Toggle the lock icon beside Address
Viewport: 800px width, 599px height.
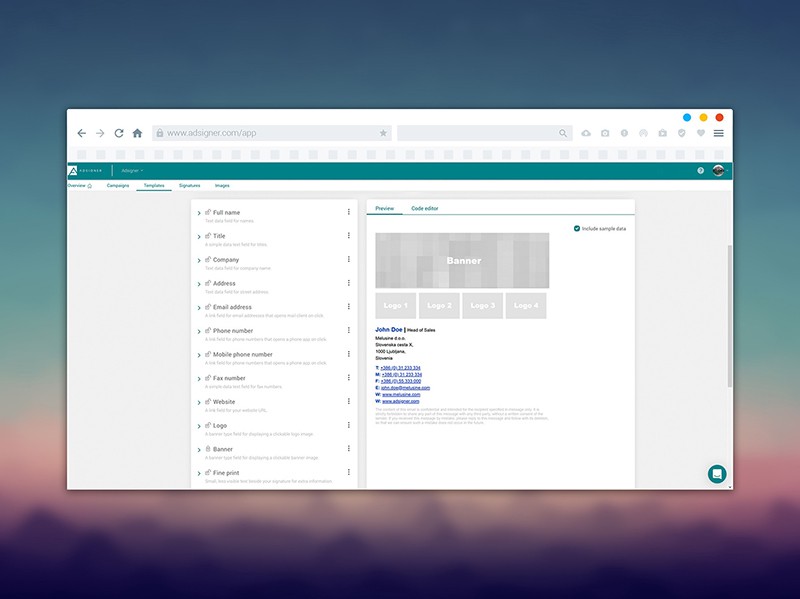pos(208,283)
